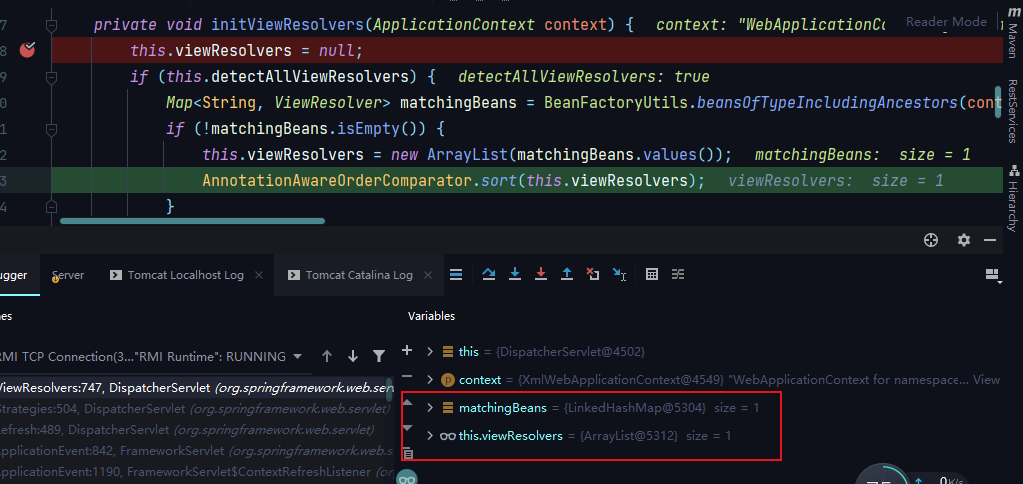This screenshot has height=484, width=1023.
Task: Open the debugger layout settings icon
Action: 993,275
